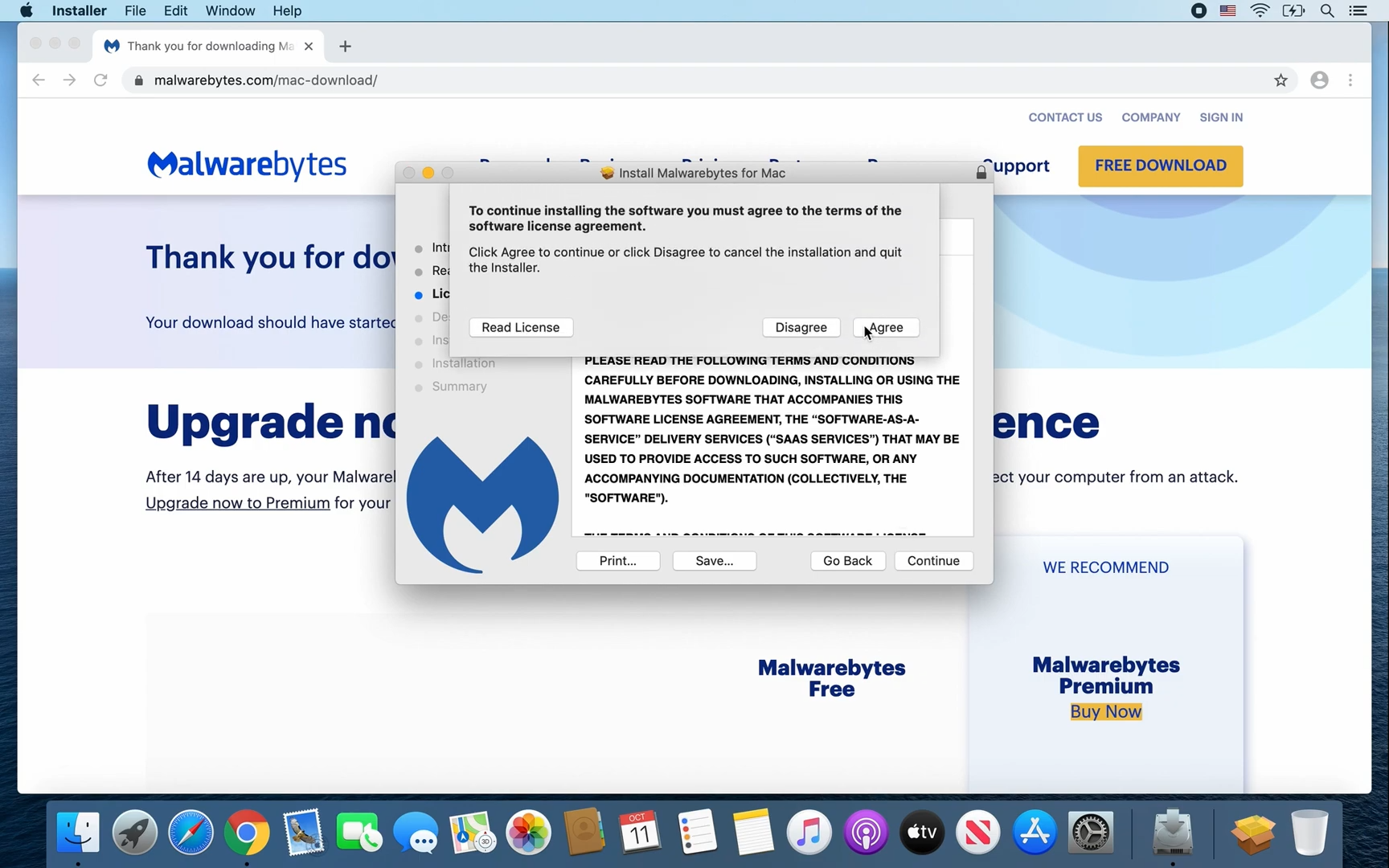Open the Edit menu
This screenshot has width=1389, height=868.
point(175,10)
